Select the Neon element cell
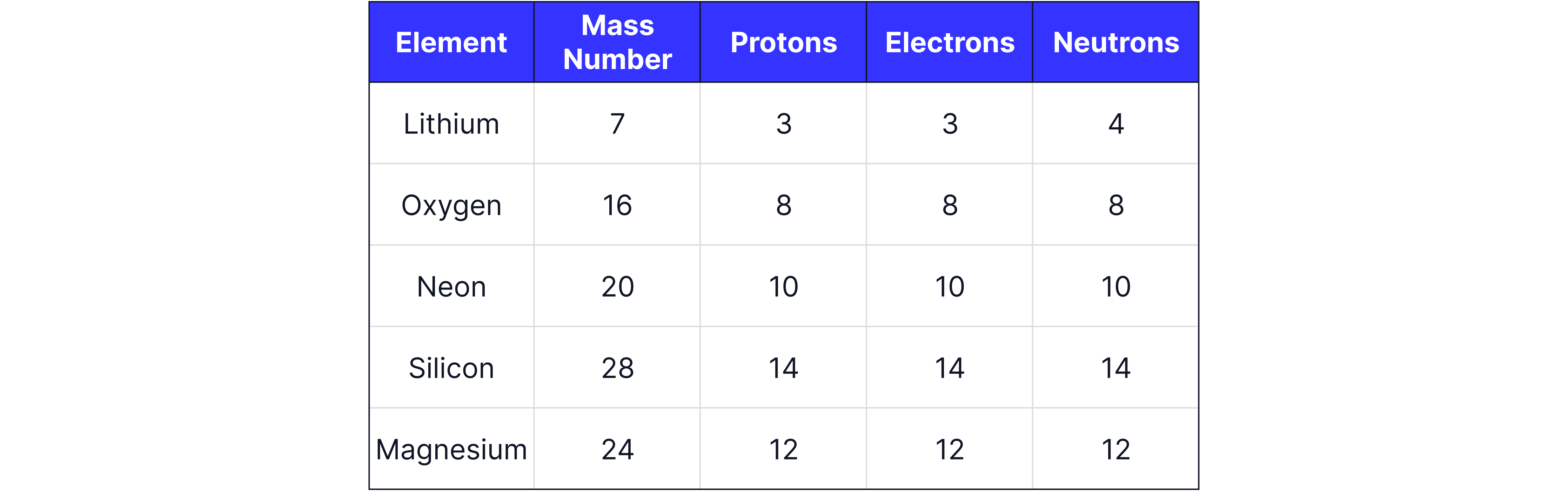This screenshot has height=491, width=1568. pos(451,287)
